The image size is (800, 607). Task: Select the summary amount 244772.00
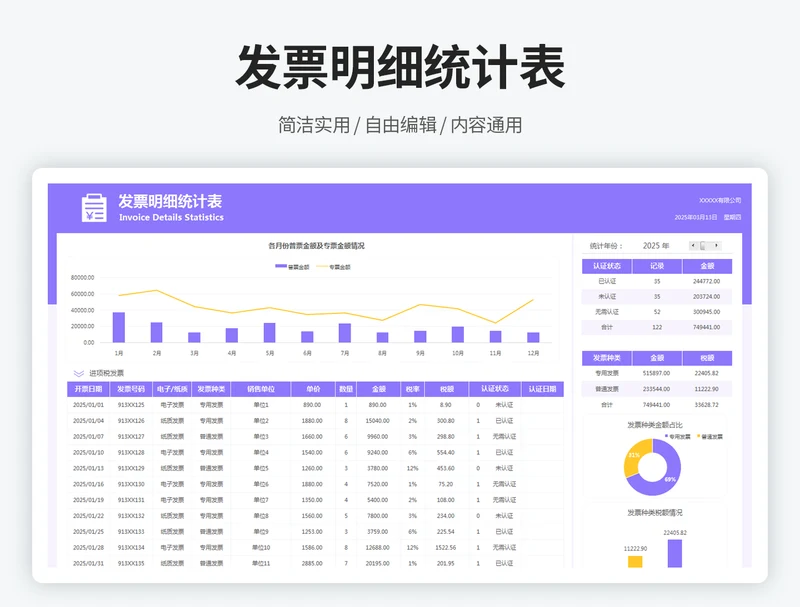(x=707, y=281)
